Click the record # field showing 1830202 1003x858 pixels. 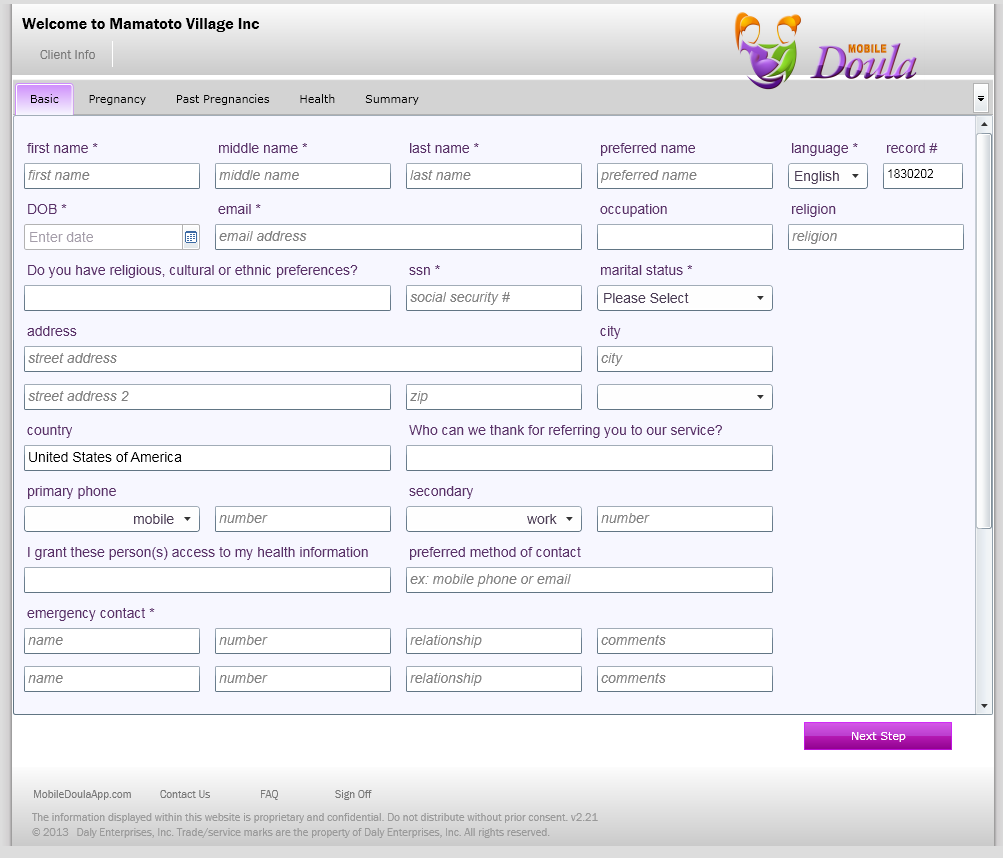click(922, 176)
